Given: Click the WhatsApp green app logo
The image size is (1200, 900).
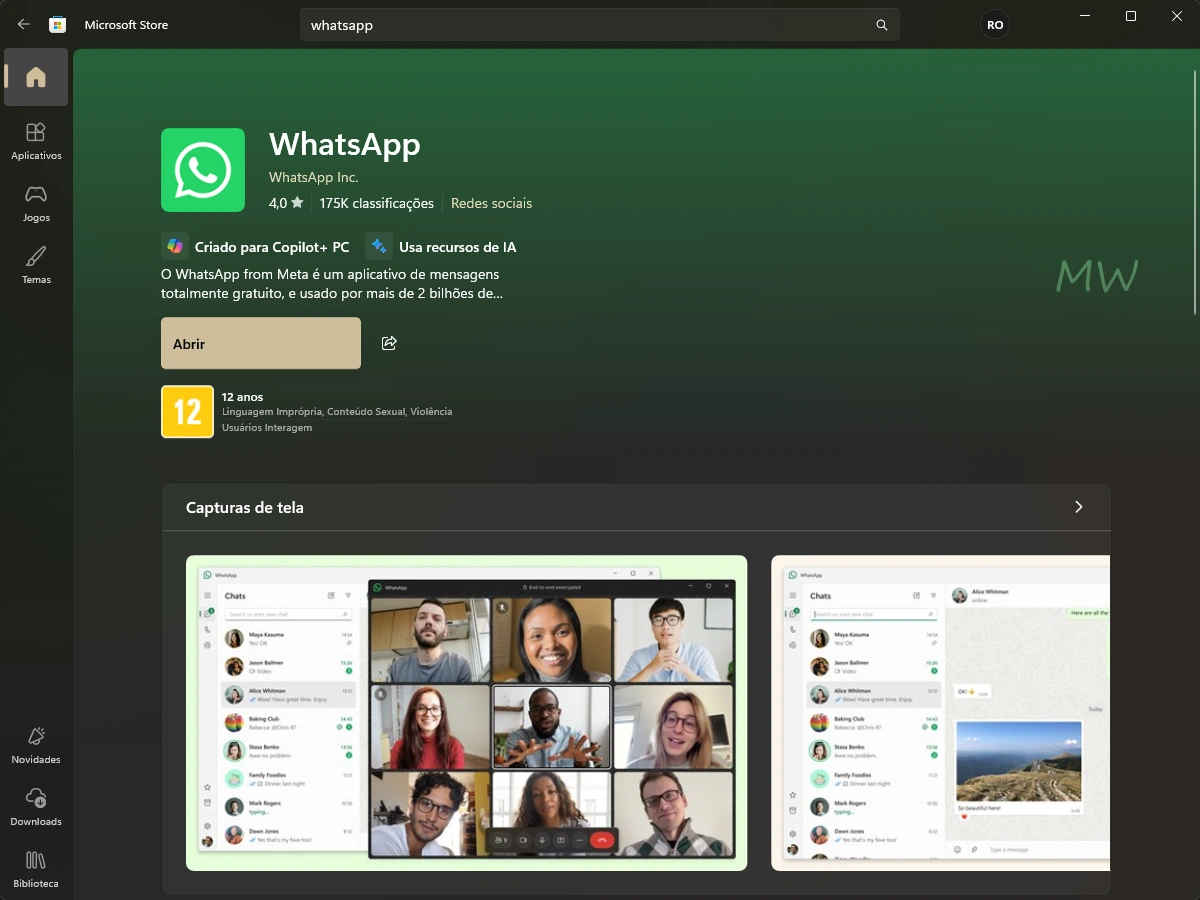Looking at the screenshot, I should tap(203, 170).
